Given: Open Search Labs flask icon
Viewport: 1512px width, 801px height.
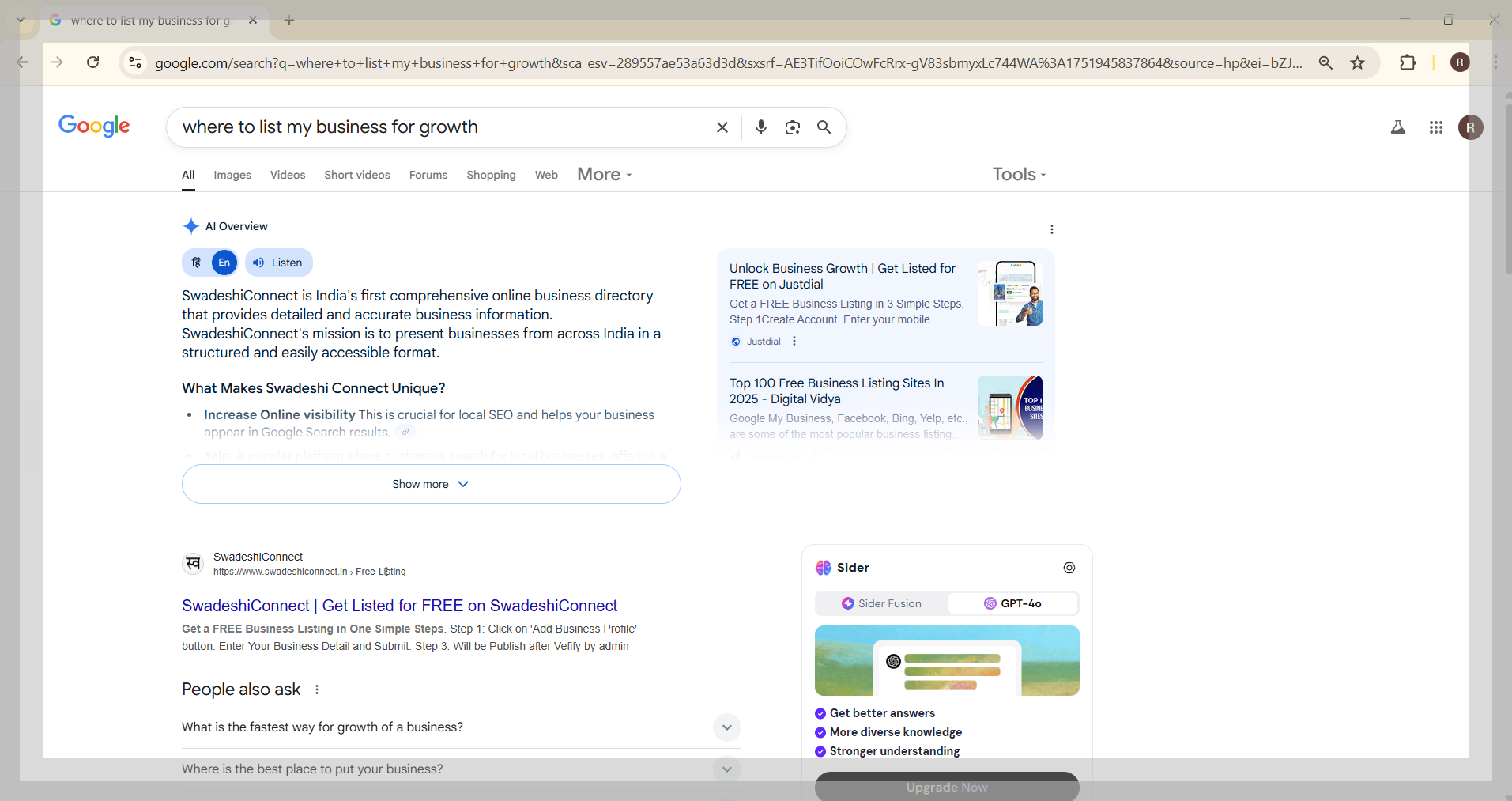Looking at the screenshot, I should [1397, 127].
